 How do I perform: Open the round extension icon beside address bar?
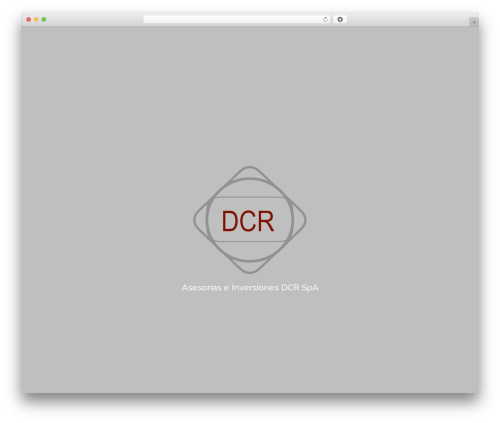[340, 19]
